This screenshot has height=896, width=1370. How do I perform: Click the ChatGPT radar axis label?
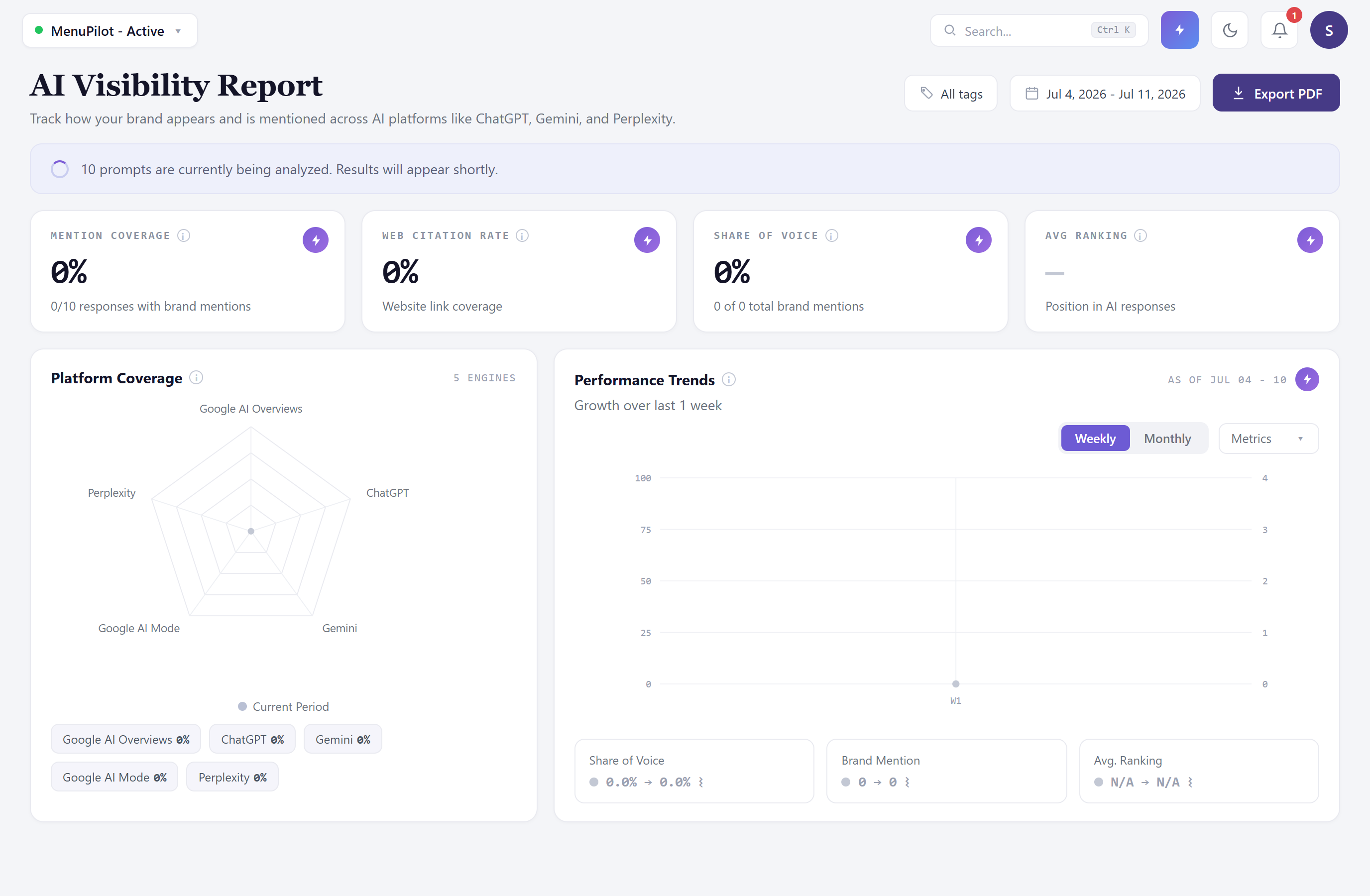click(387, 493)
